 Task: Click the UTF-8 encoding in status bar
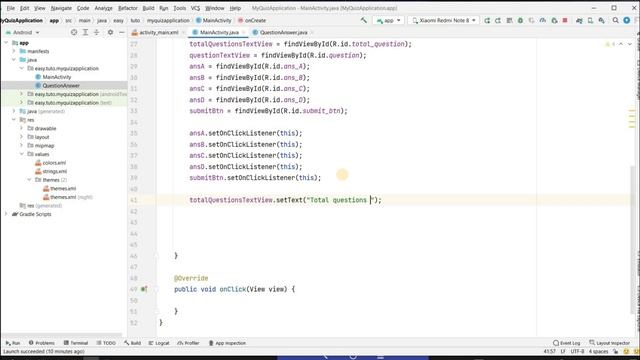(577, 351)
